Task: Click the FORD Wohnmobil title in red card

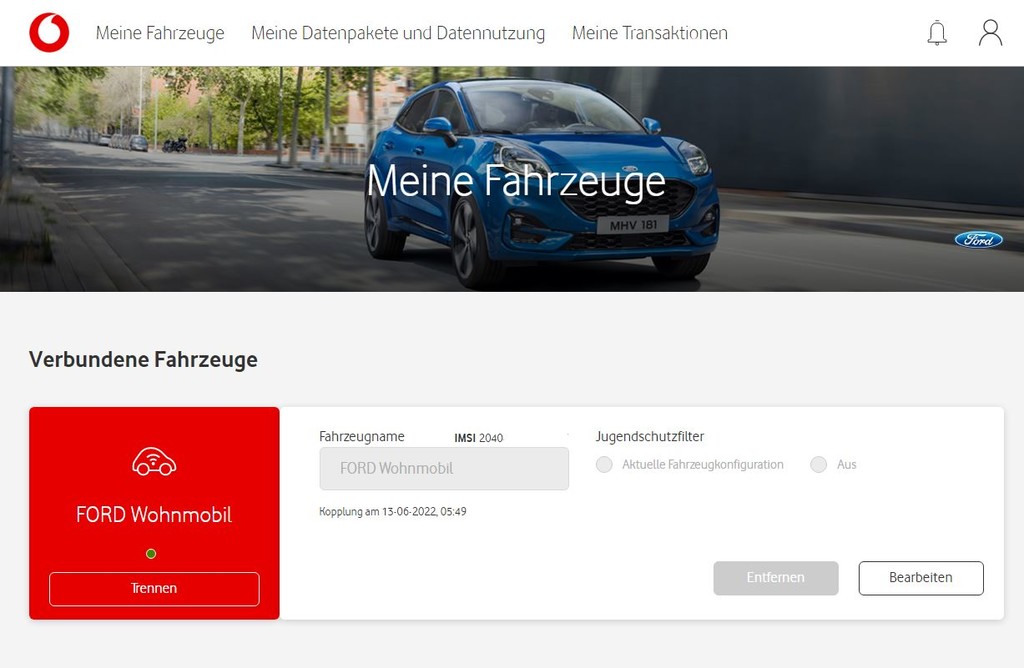Action: (x=154, y=515)
